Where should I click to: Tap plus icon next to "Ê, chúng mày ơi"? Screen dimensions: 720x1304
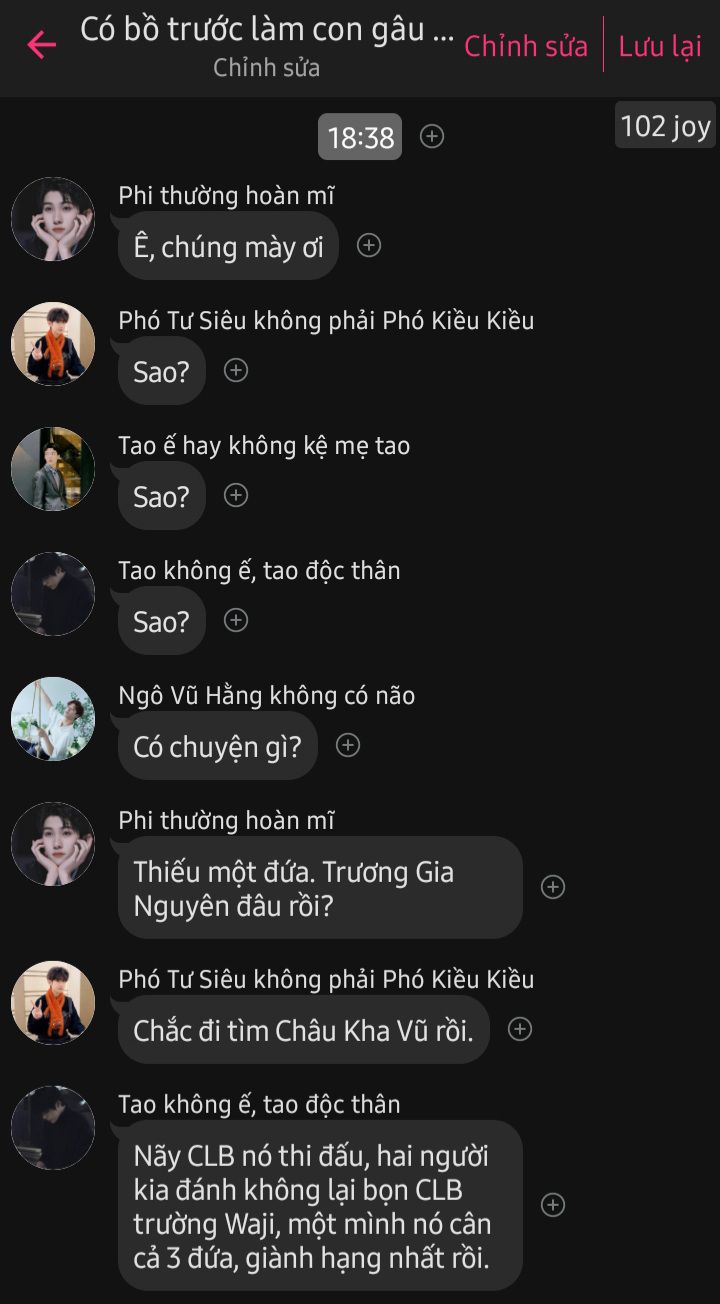[369, 245]
